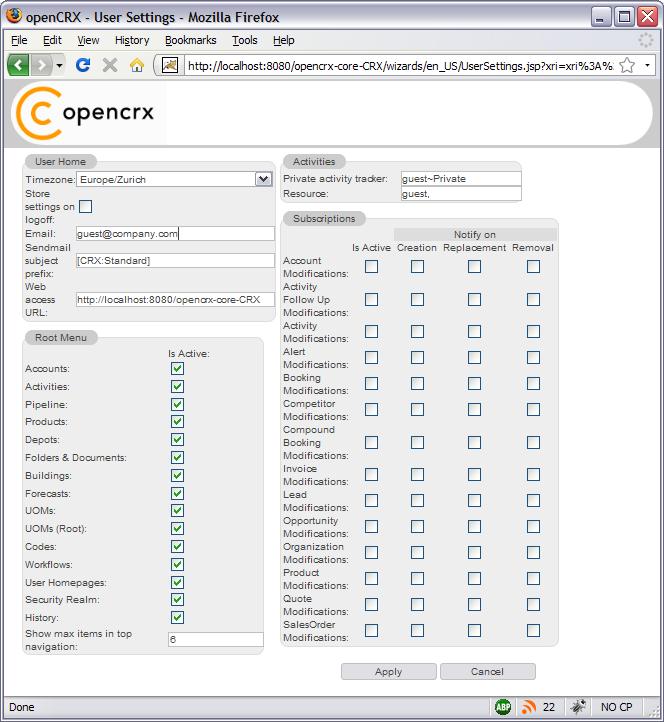
Task: Click the RSS feed icon in status bar
Action: 529,707
